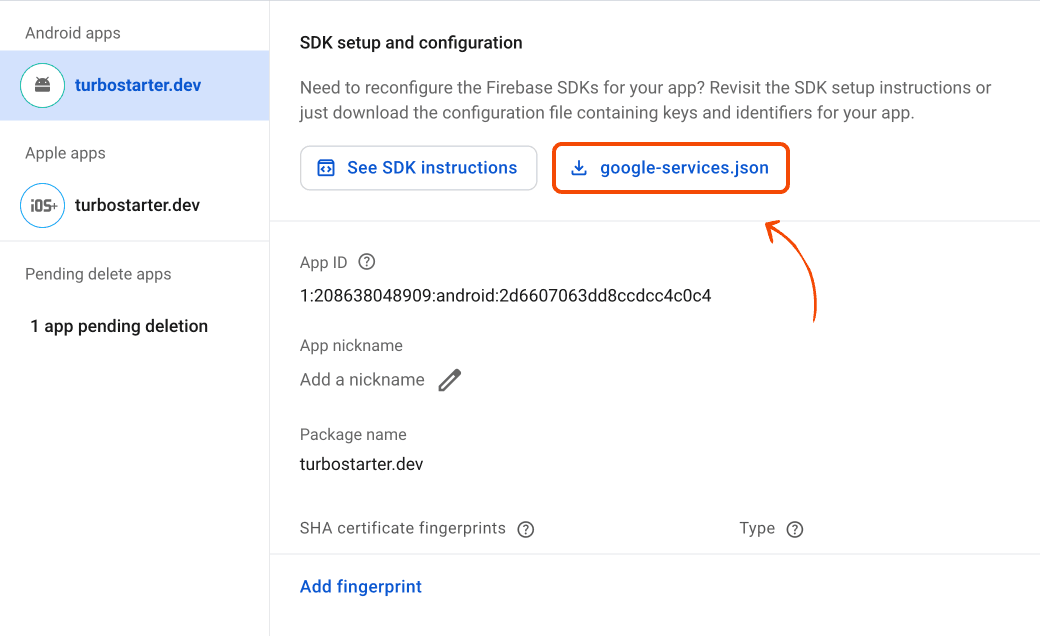Select the Apple turbostarter.dev app in sidebar
The height and width of the screenshot is (636, 1040).
[138, 205]
